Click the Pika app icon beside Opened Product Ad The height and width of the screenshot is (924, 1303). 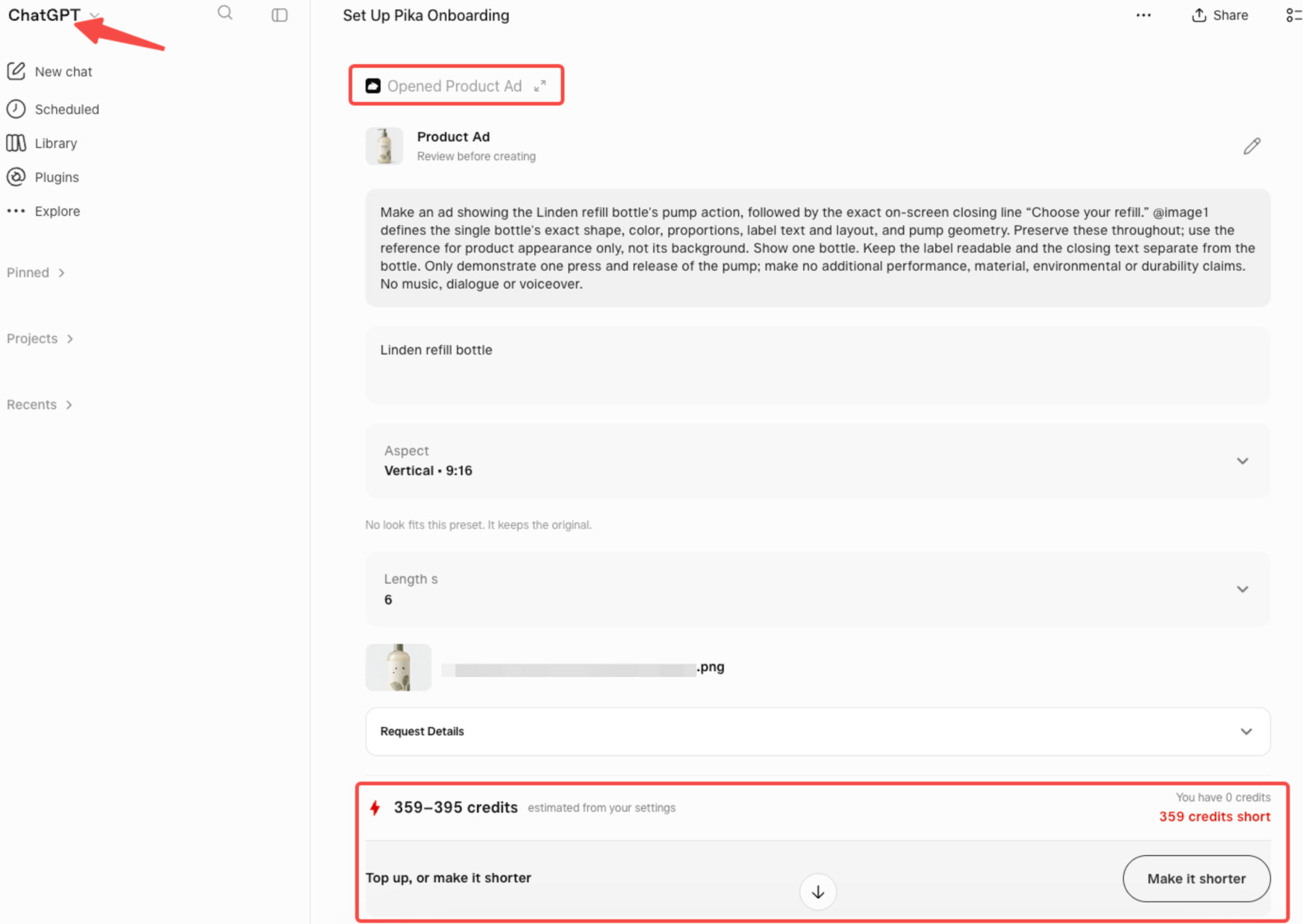coord(373,86)
